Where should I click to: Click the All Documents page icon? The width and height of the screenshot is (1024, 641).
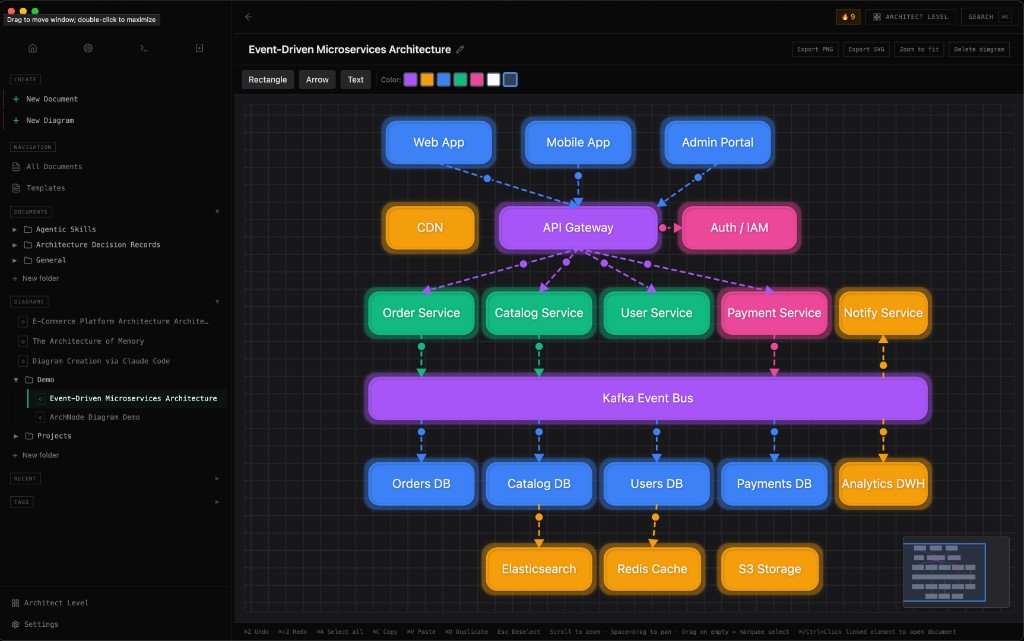point(16,166)
